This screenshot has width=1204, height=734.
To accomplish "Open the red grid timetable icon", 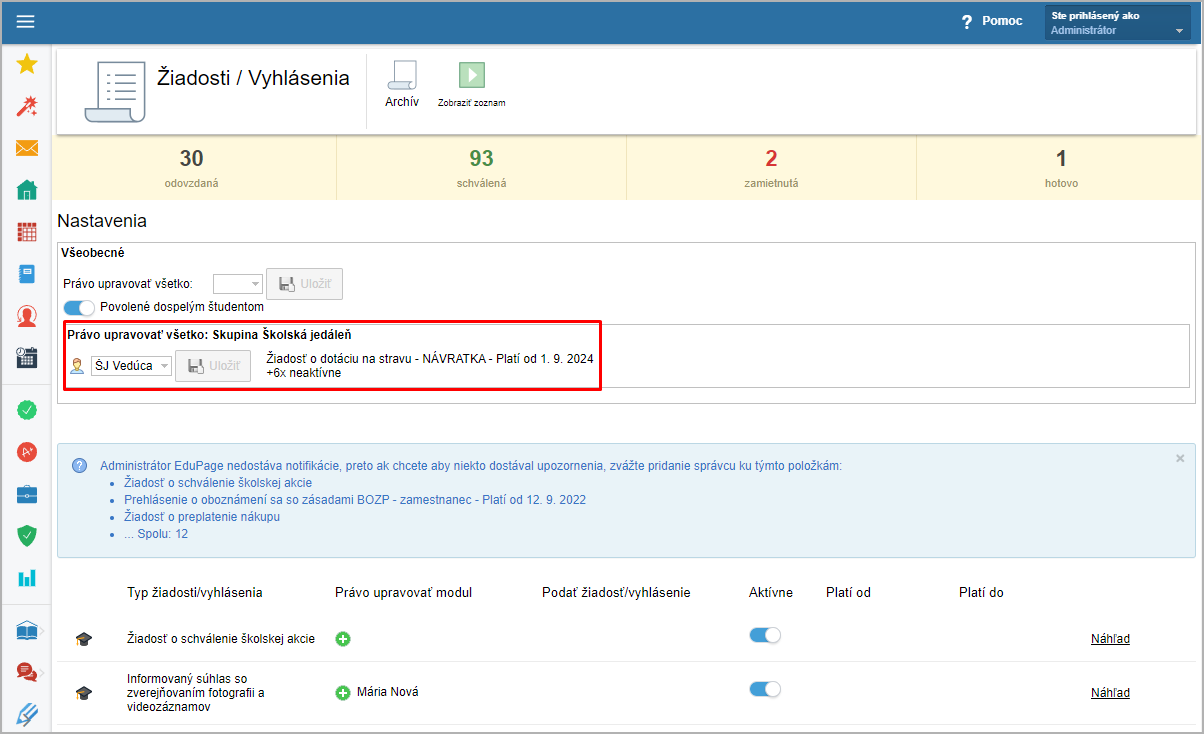I will point(27,232).
